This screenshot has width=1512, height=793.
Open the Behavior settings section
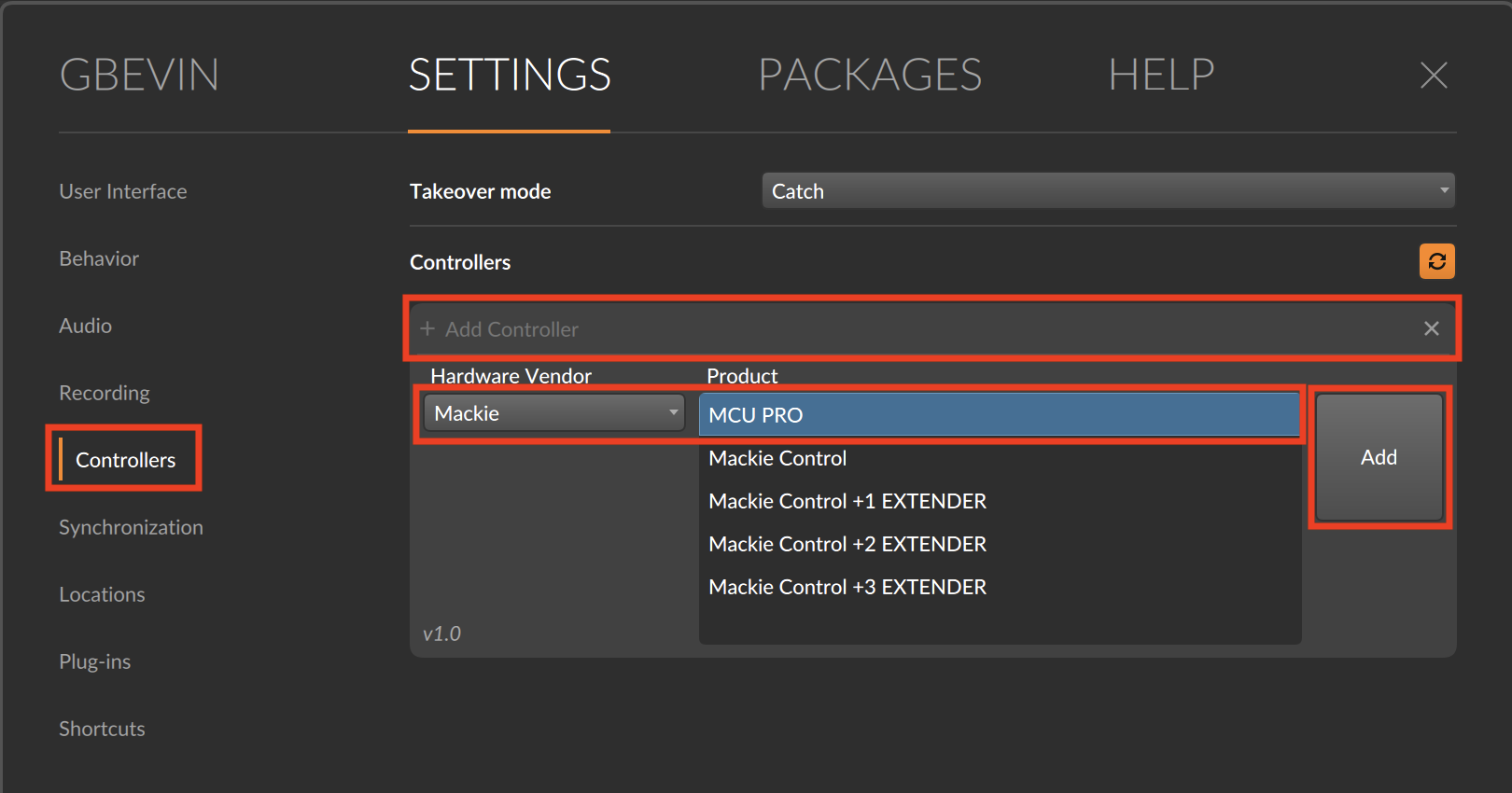pyautogui.click(x=99, y=258)
